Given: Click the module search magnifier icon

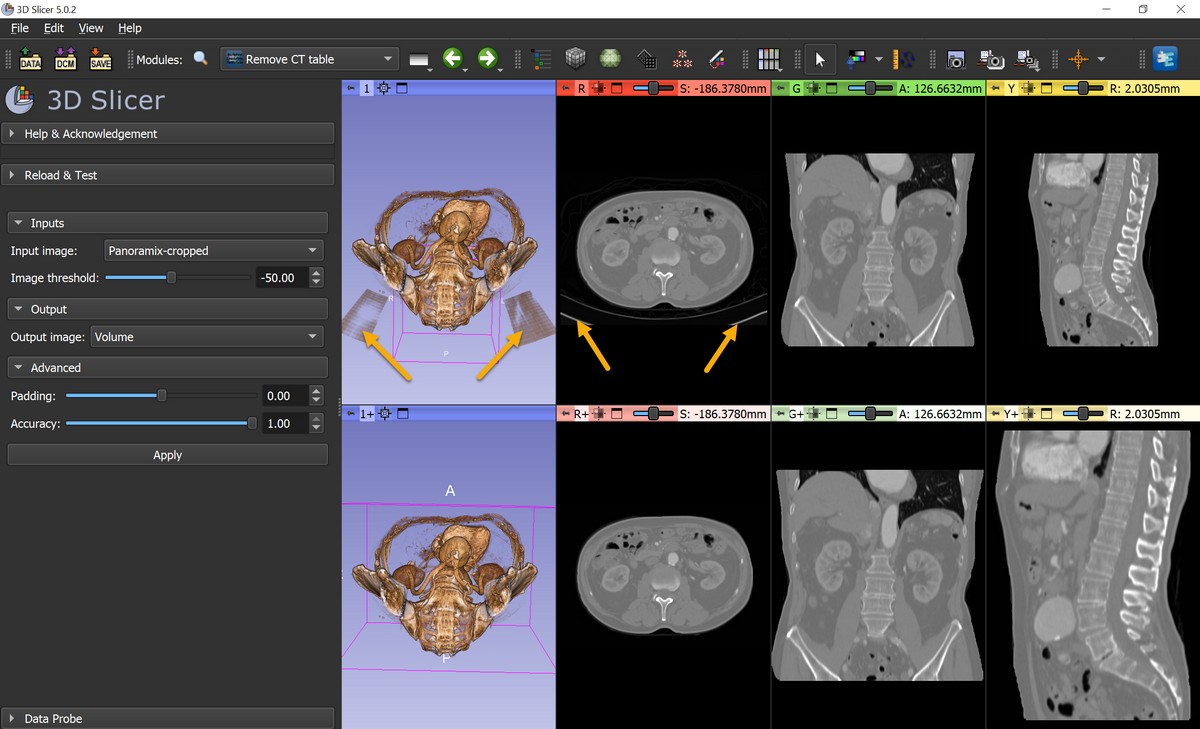Looking at the screenshot, I should click(x=201, y=59).
